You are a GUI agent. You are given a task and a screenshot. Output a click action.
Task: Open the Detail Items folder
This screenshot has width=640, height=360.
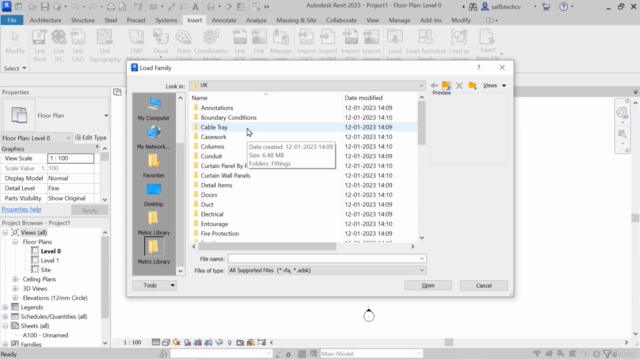(x=216, y=185)
